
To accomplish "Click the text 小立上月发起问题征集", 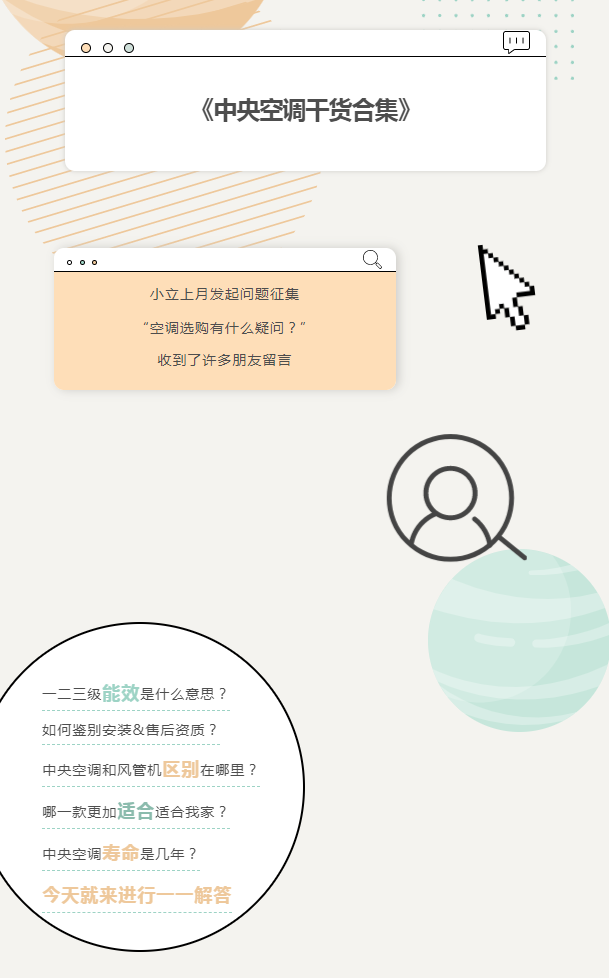I will [225, 294].
